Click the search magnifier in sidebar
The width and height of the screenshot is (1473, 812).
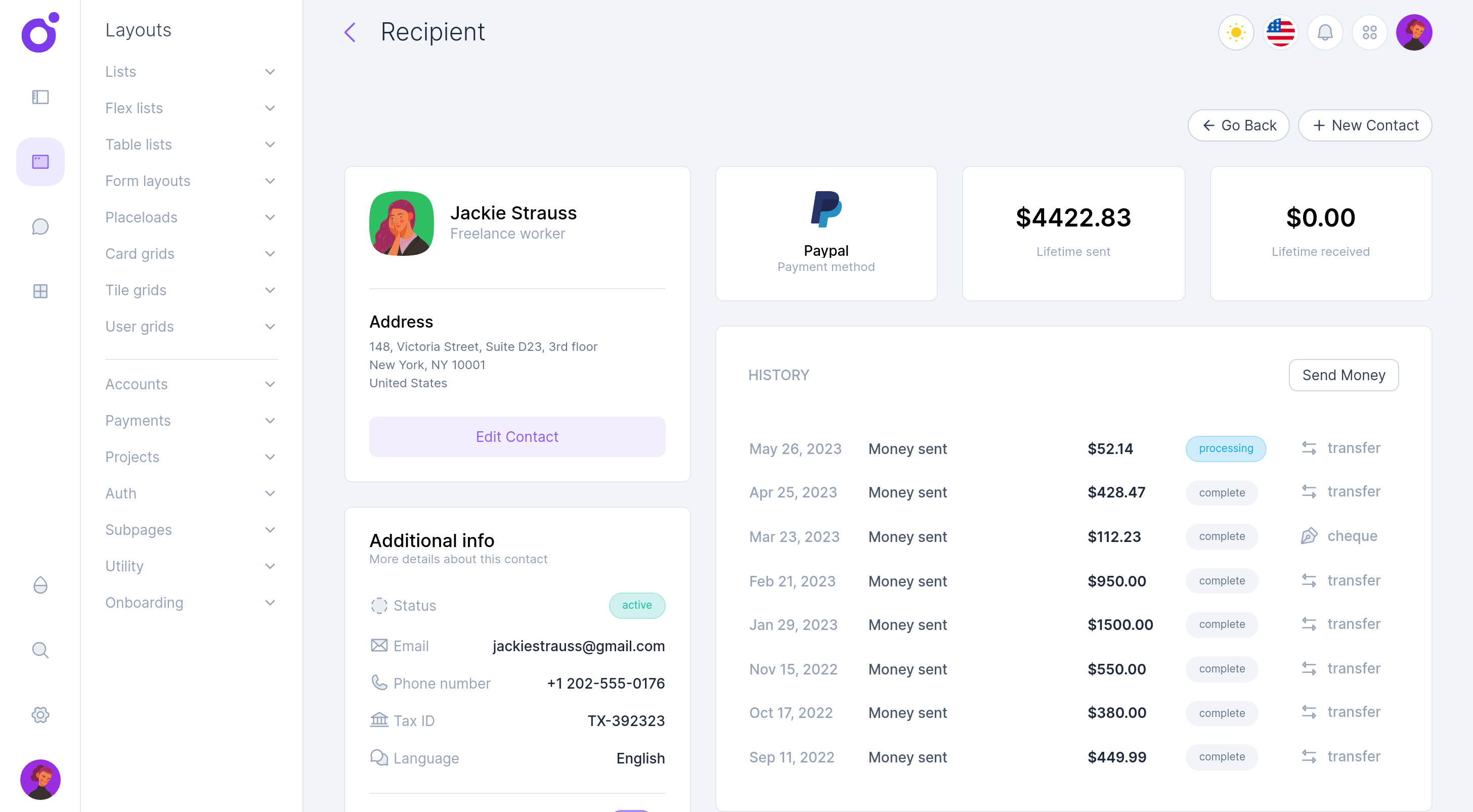pyautogui.click(x=40, y=650)
